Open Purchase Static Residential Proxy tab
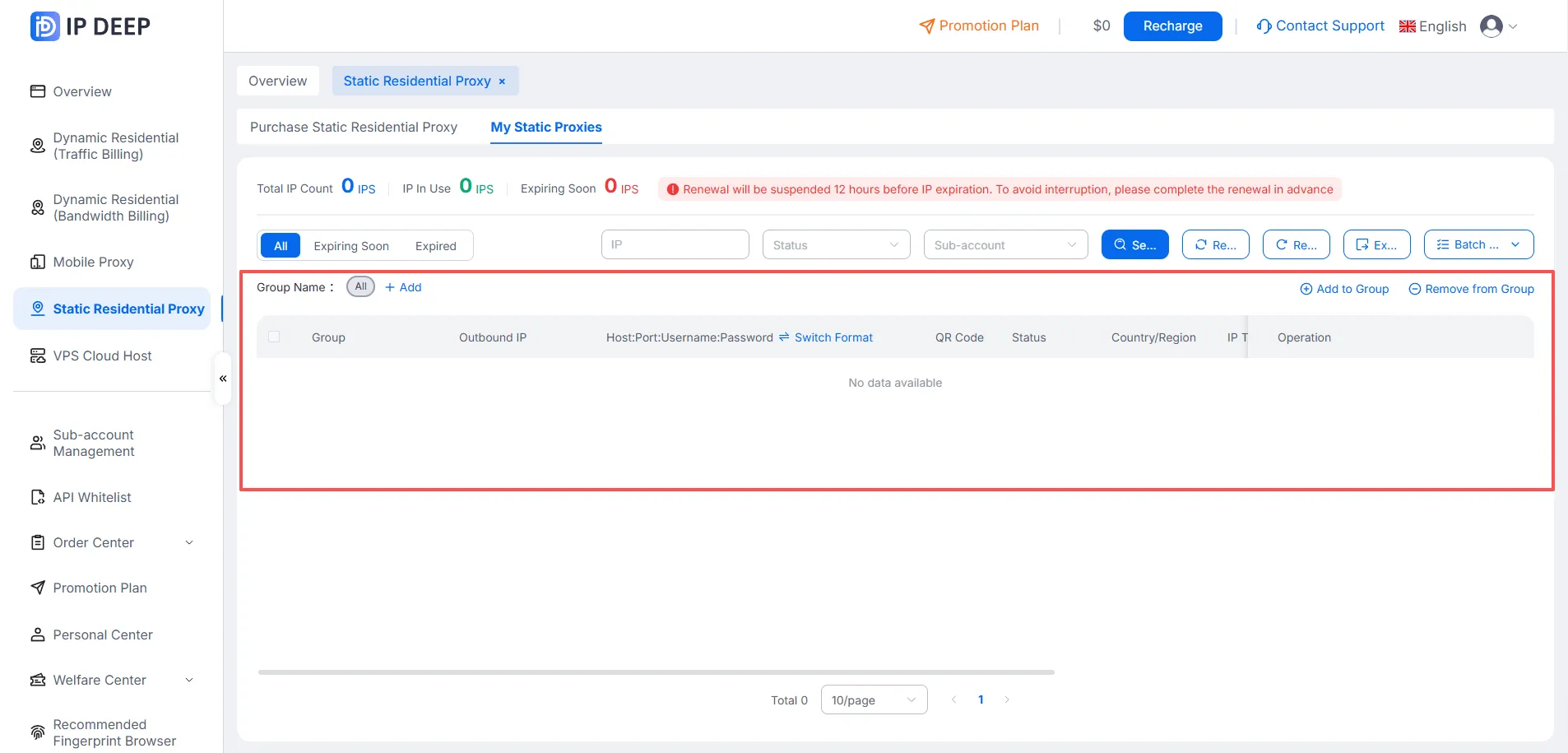The width and height of the screenshot is (1568, 753). tap(354, 127)
